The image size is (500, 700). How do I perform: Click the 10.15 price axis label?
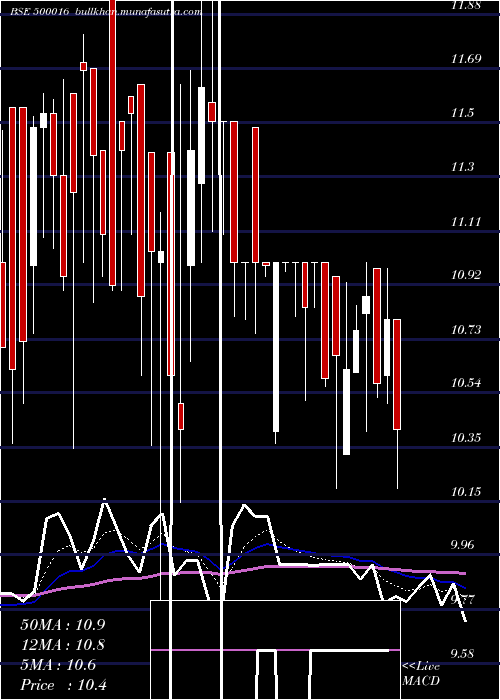pyautogui.click(x=466, y=492)
